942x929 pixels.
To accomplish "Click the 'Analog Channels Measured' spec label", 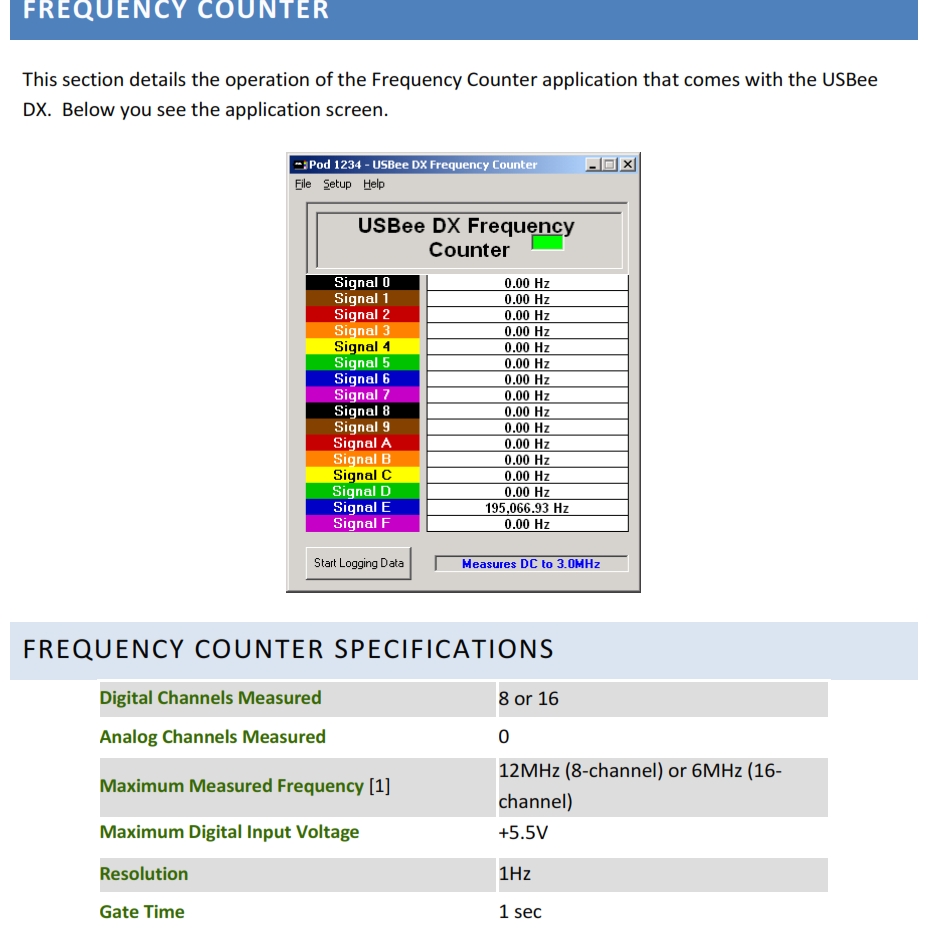I will [213, 737].
